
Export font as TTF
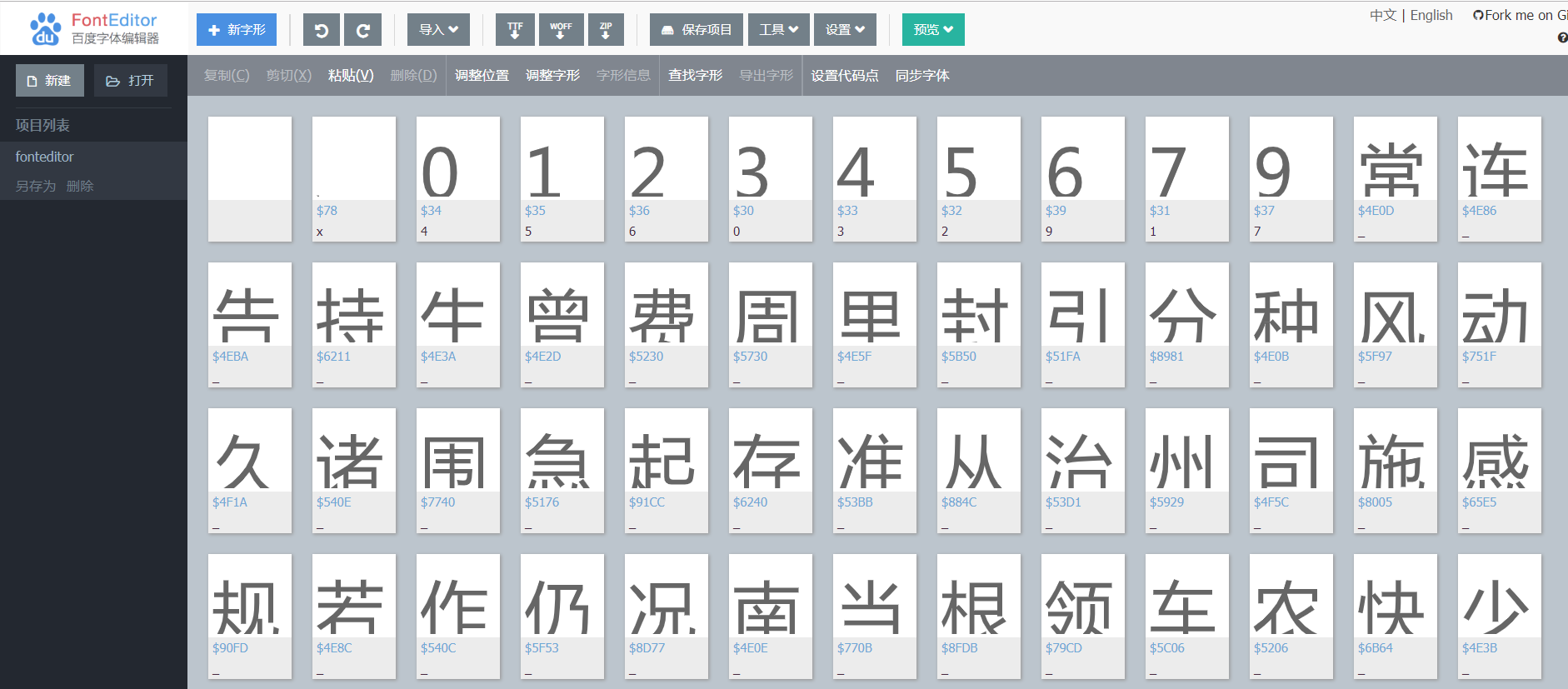(515, 30)
